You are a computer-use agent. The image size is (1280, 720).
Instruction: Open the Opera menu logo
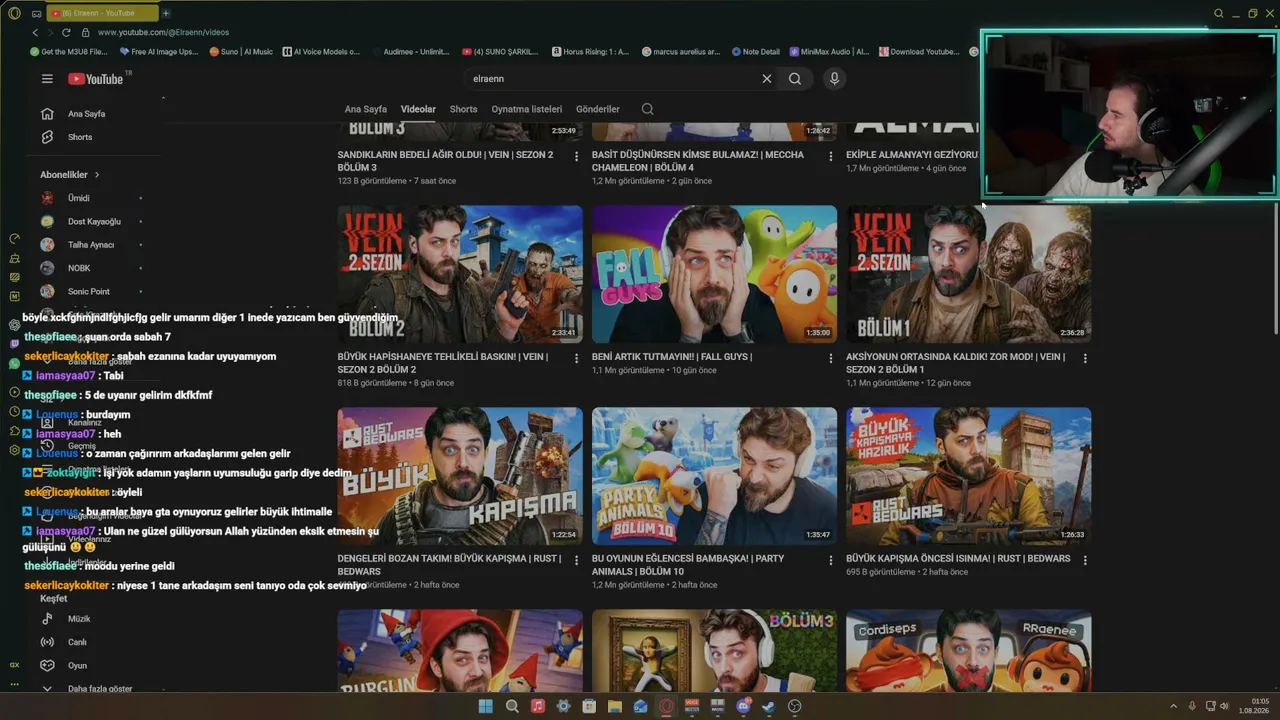click(14, 13)
